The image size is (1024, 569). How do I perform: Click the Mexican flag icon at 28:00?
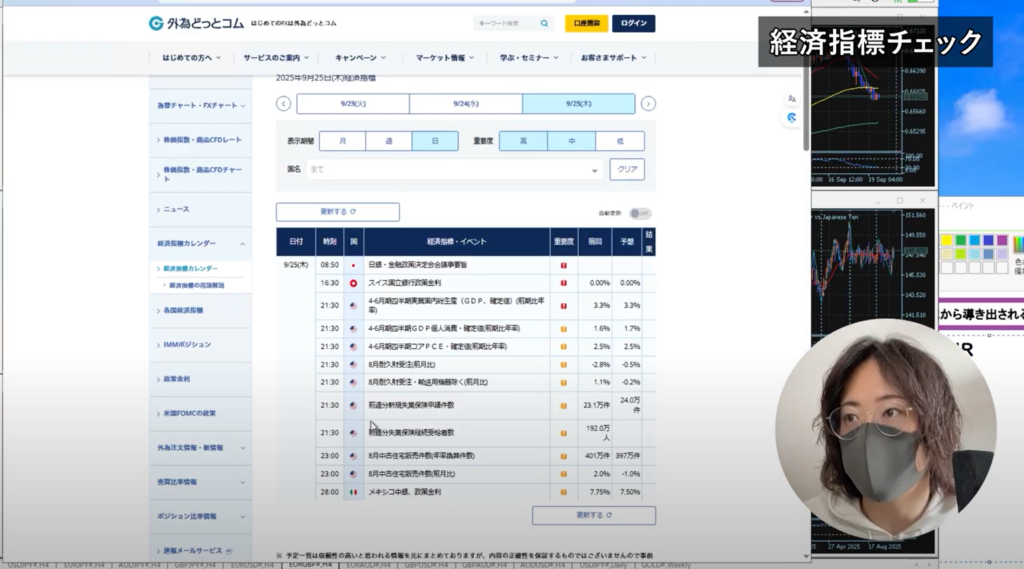pos(353,492)
